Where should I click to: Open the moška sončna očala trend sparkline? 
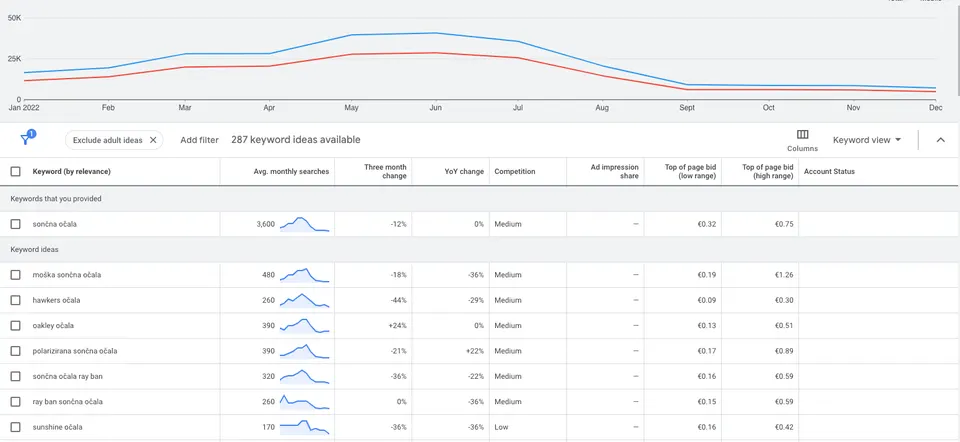(x=305, y=275)
